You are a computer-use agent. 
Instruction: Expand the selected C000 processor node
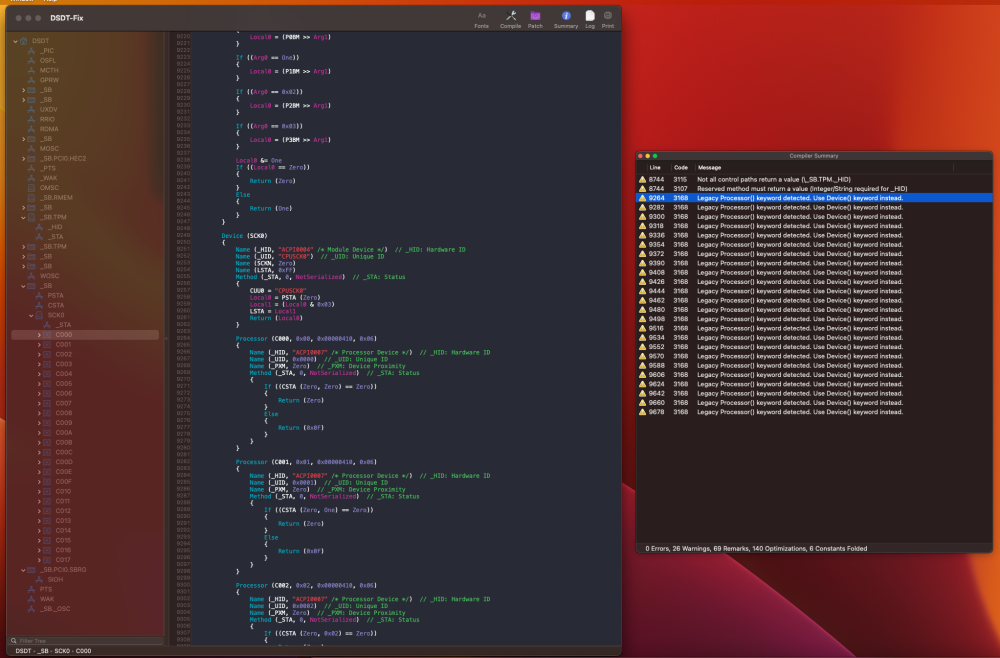tap(39, 335)
